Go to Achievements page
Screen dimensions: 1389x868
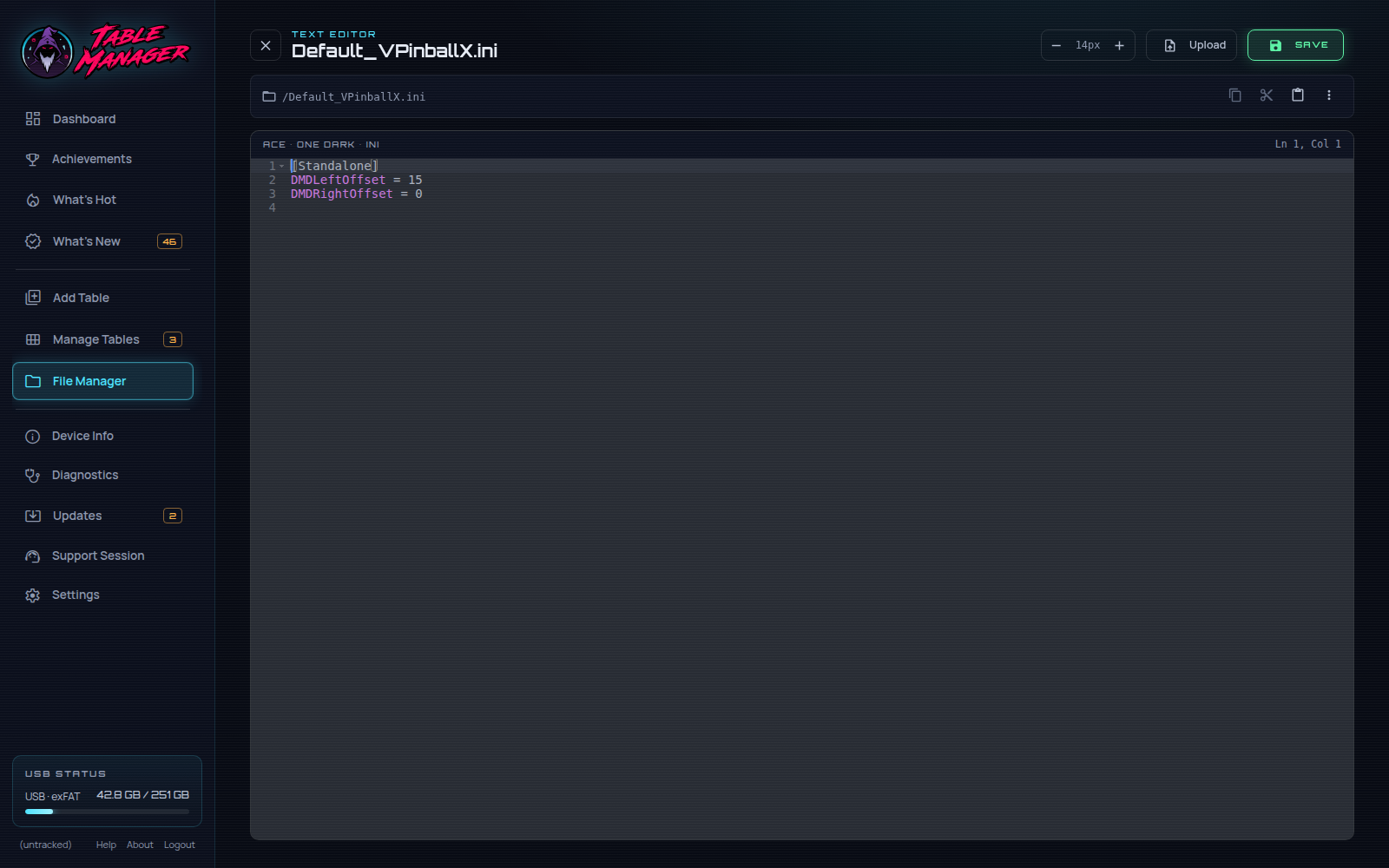[102, 159]
